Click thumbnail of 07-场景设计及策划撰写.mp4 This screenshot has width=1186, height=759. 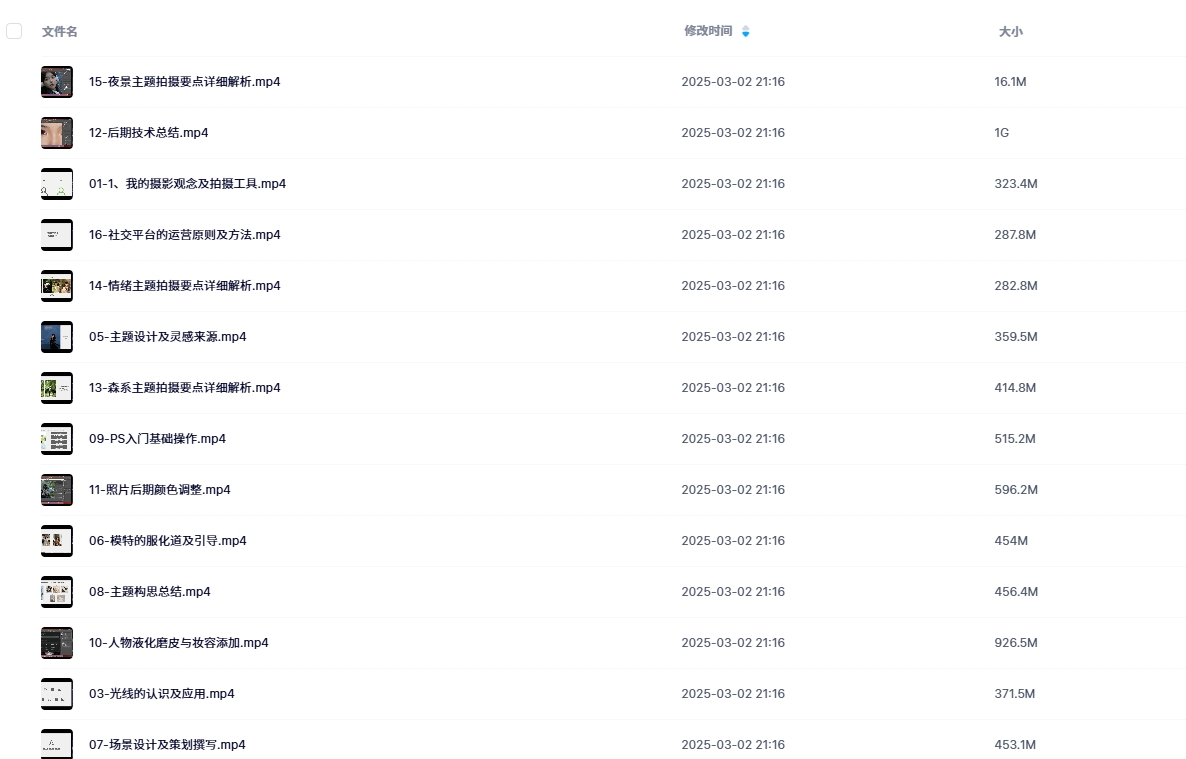pos(56,744)
